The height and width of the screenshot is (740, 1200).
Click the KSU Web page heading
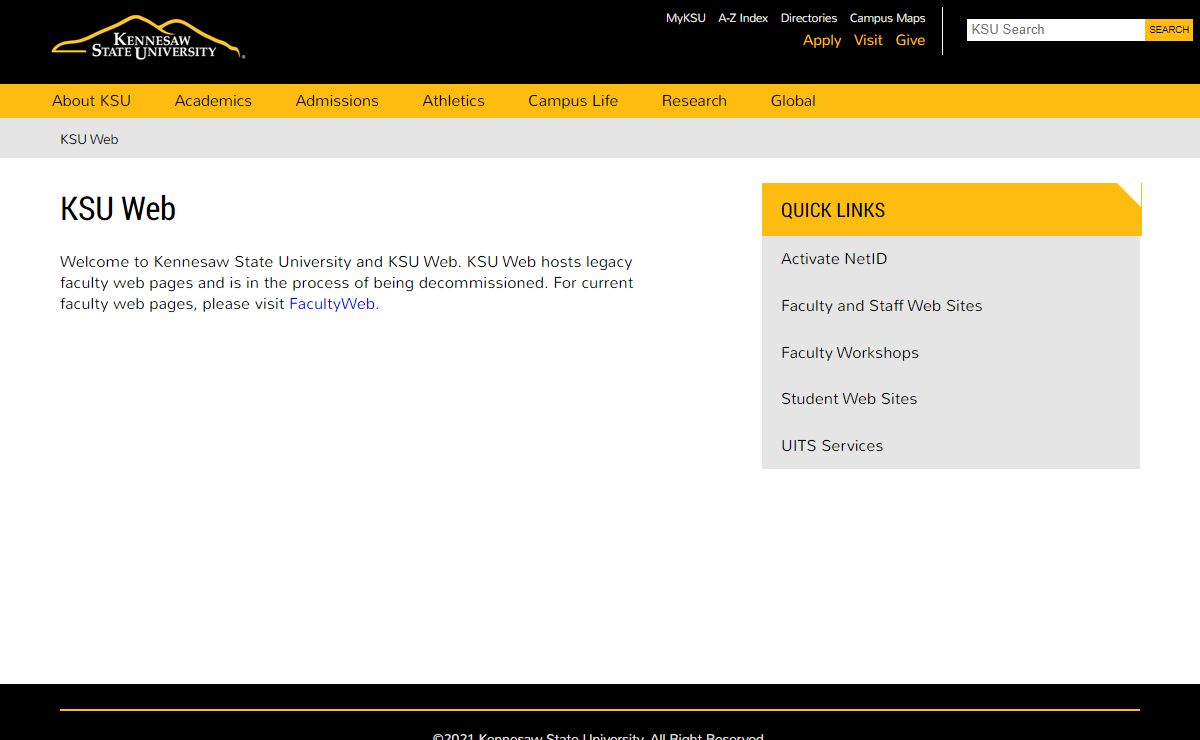pos(118,209)
